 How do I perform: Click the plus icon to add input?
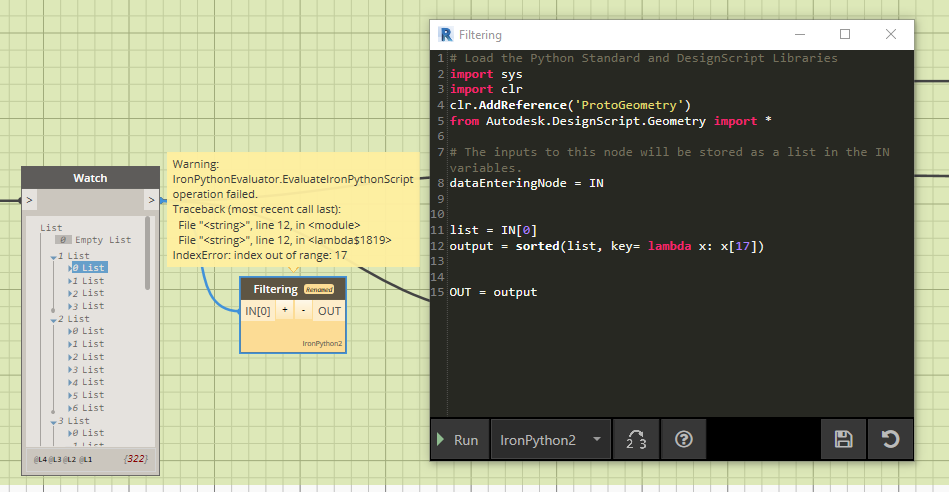285,311
